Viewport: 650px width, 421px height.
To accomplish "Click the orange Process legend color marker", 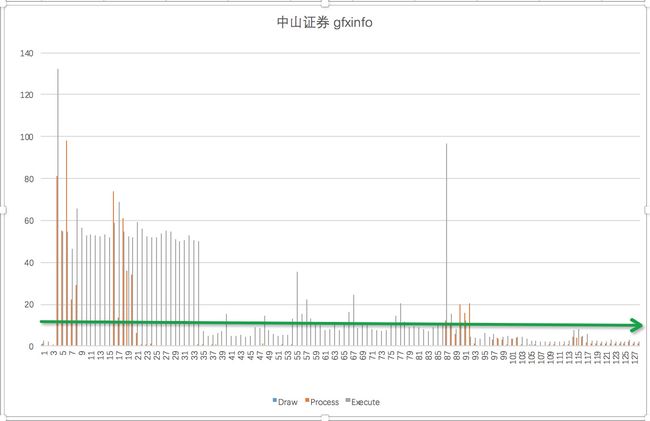I will pyautogui.click(x=307, y=400).
